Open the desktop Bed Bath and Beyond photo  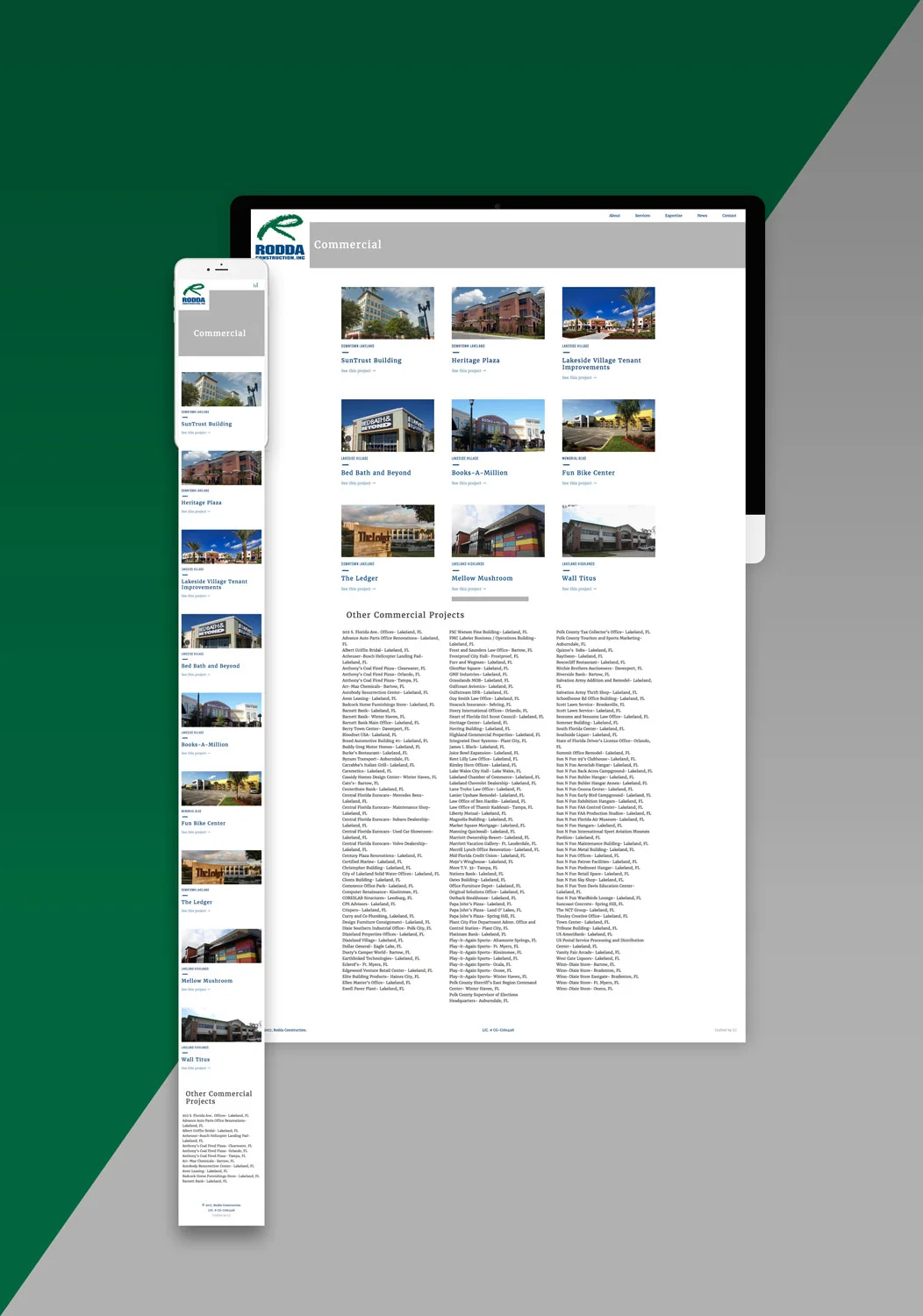tap(388, 426)
